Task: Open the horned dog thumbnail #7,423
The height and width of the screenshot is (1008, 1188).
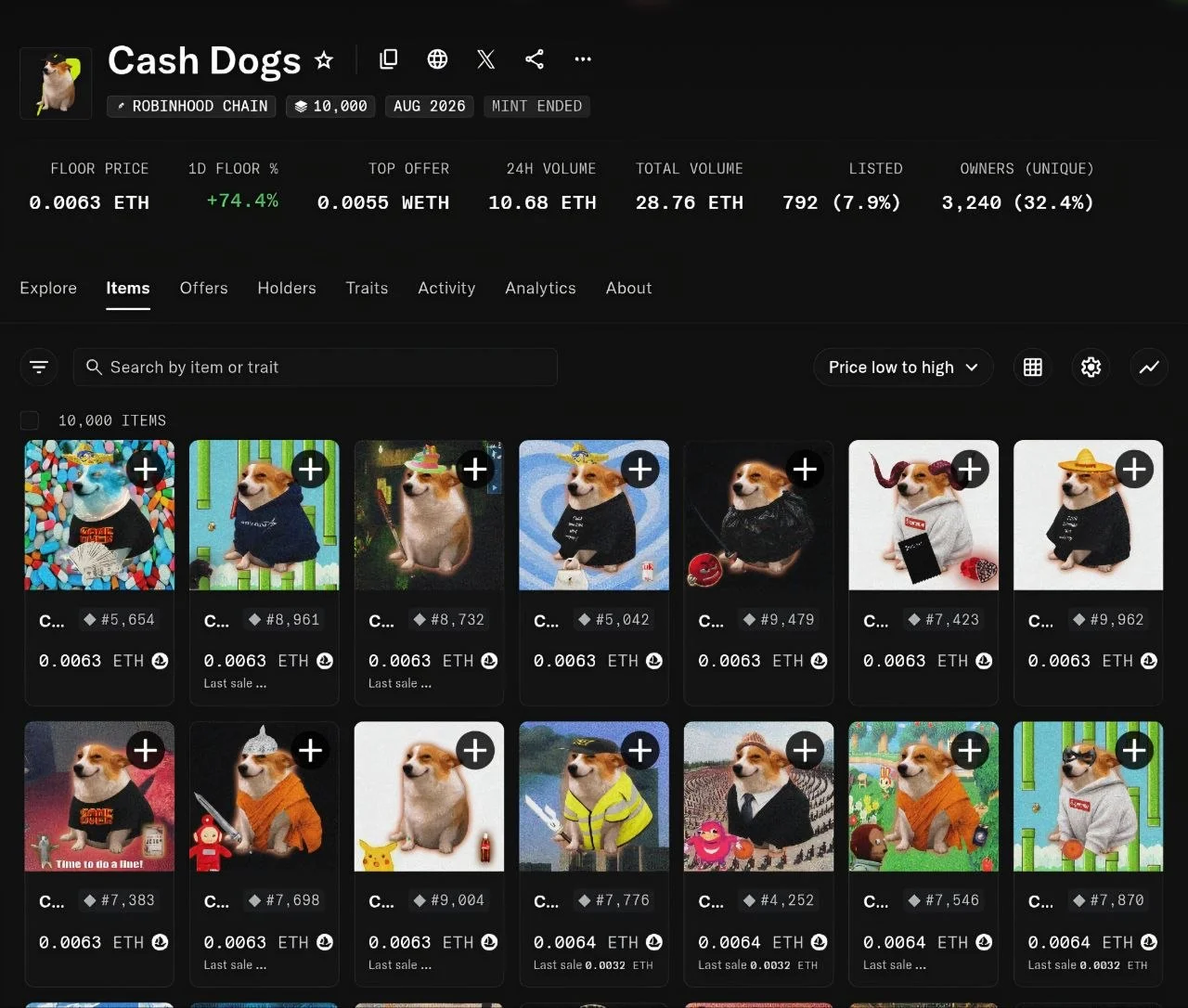Action: [923, 515]
